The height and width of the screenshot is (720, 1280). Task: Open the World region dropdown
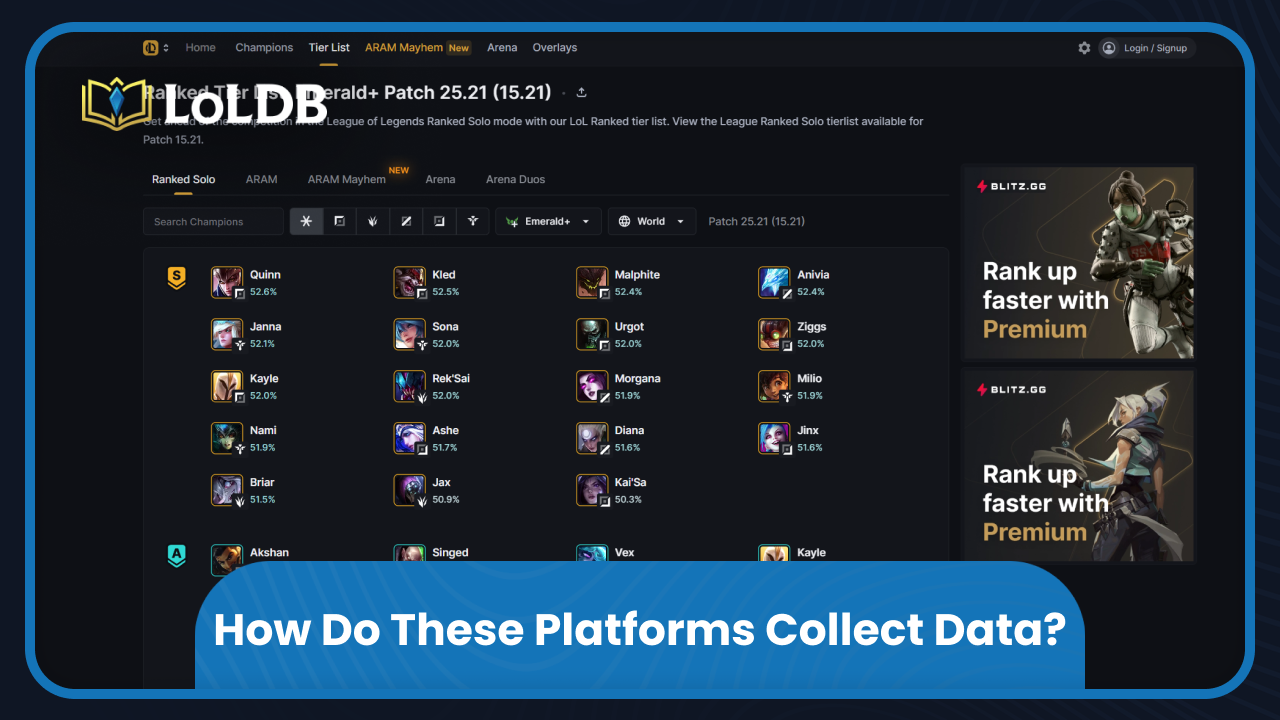652,221
